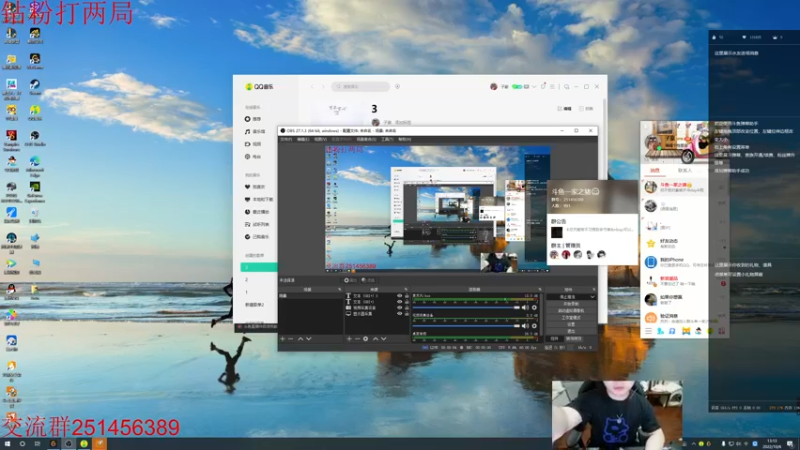Lock the 视频采集设备 source in OBS
Viewport: 800px width, 450px height.
tap(407, 308)
